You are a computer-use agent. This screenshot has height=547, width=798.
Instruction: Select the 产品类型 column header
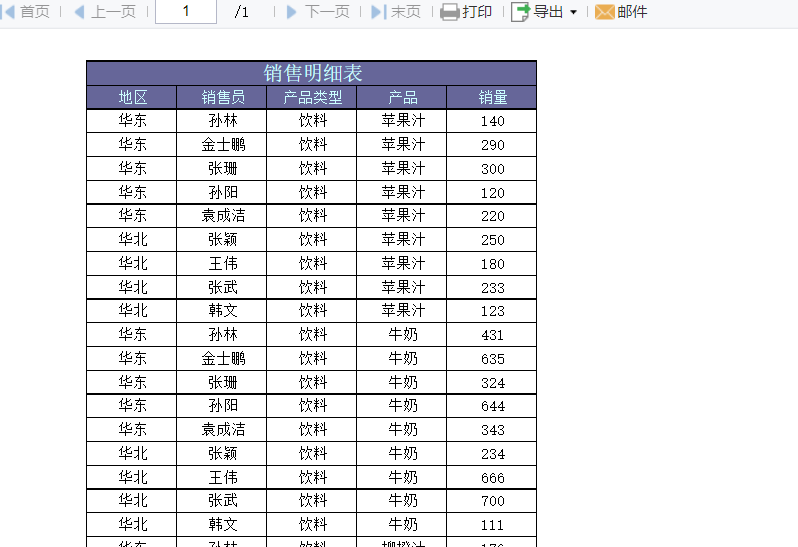312,97
